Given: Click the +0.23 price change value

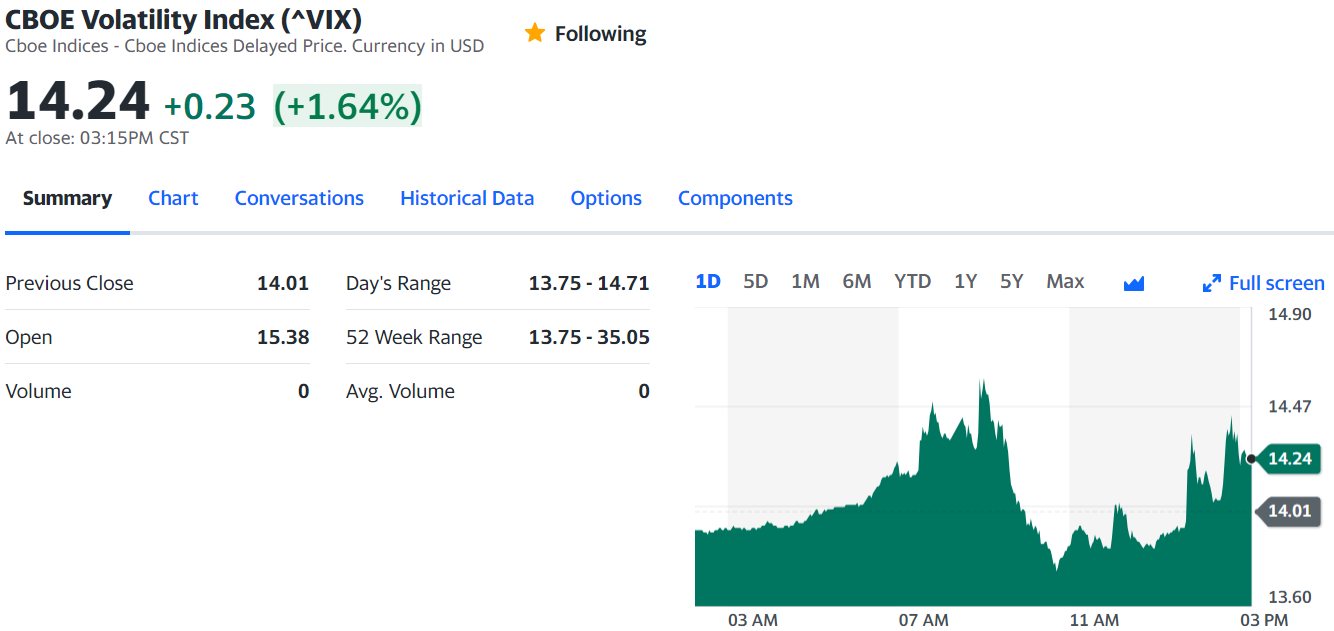Looking at the screenshot, I should pyautogui.click(x=210, y=106).
